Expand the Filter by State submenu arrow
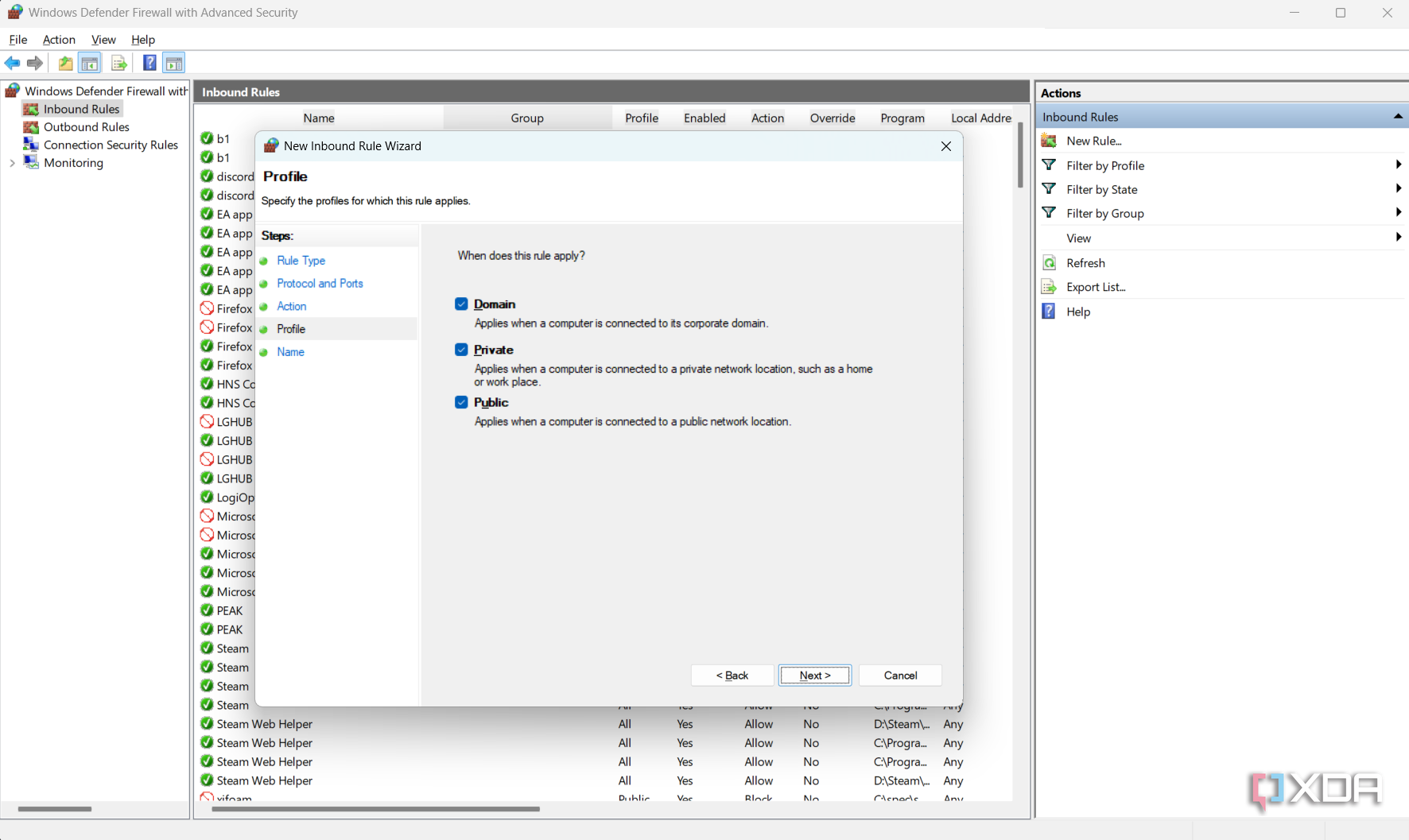Image resolution: width=1409 pixels, height=840 pixels. click(1398, 189)
